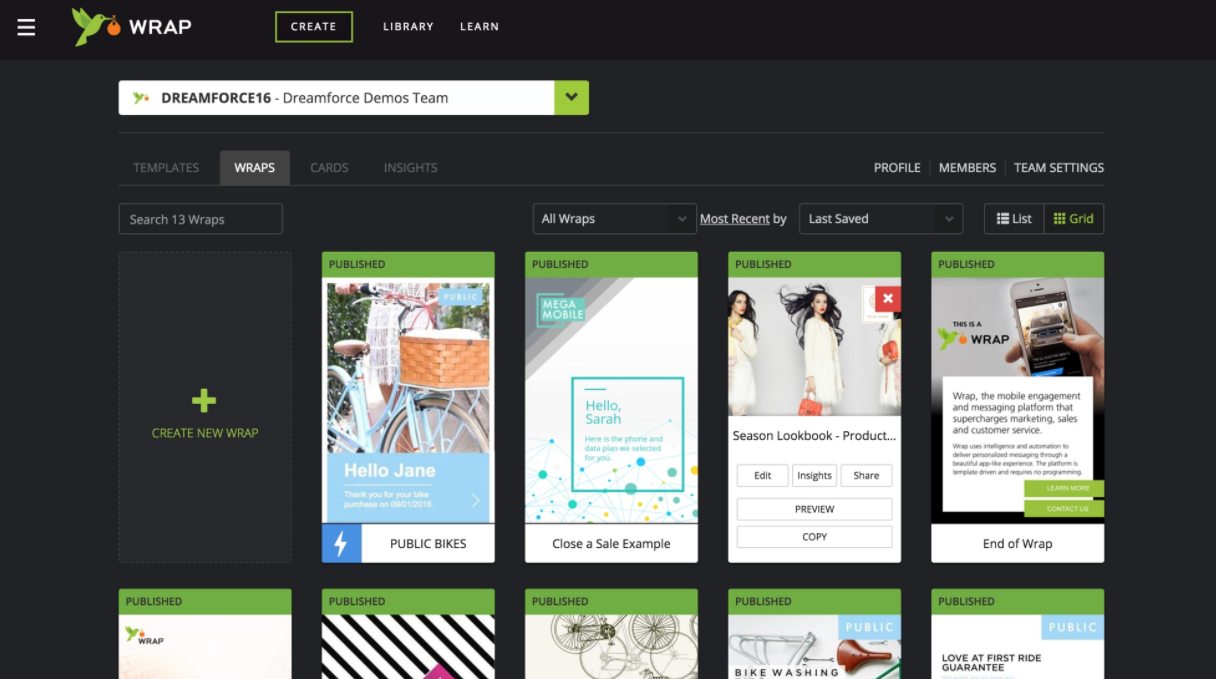1216x679 pixels.
Task: Click the Create button
Action: (314, 27)
